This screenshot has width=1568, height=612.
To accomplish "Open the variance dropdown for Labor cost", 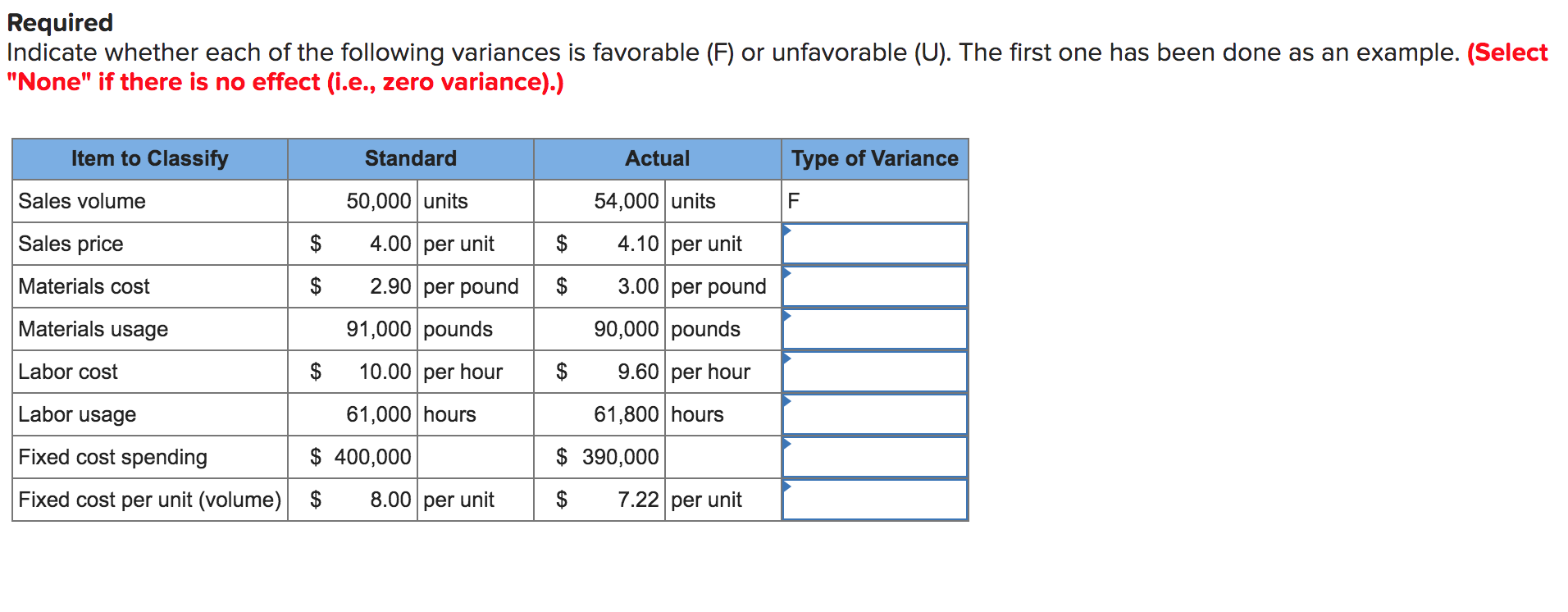I will coord(873,371).
